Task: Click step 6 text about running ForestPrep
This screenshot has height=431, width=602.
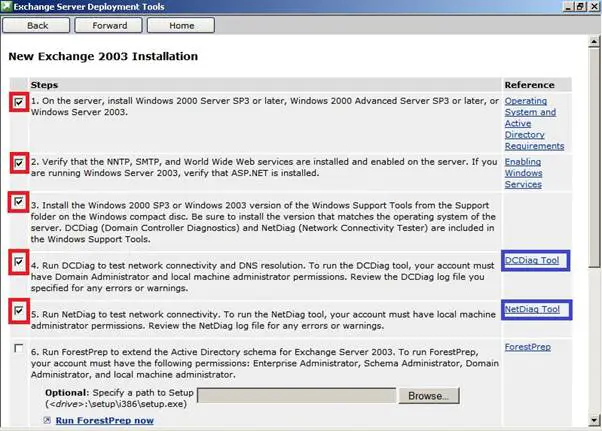Action: 265,363
